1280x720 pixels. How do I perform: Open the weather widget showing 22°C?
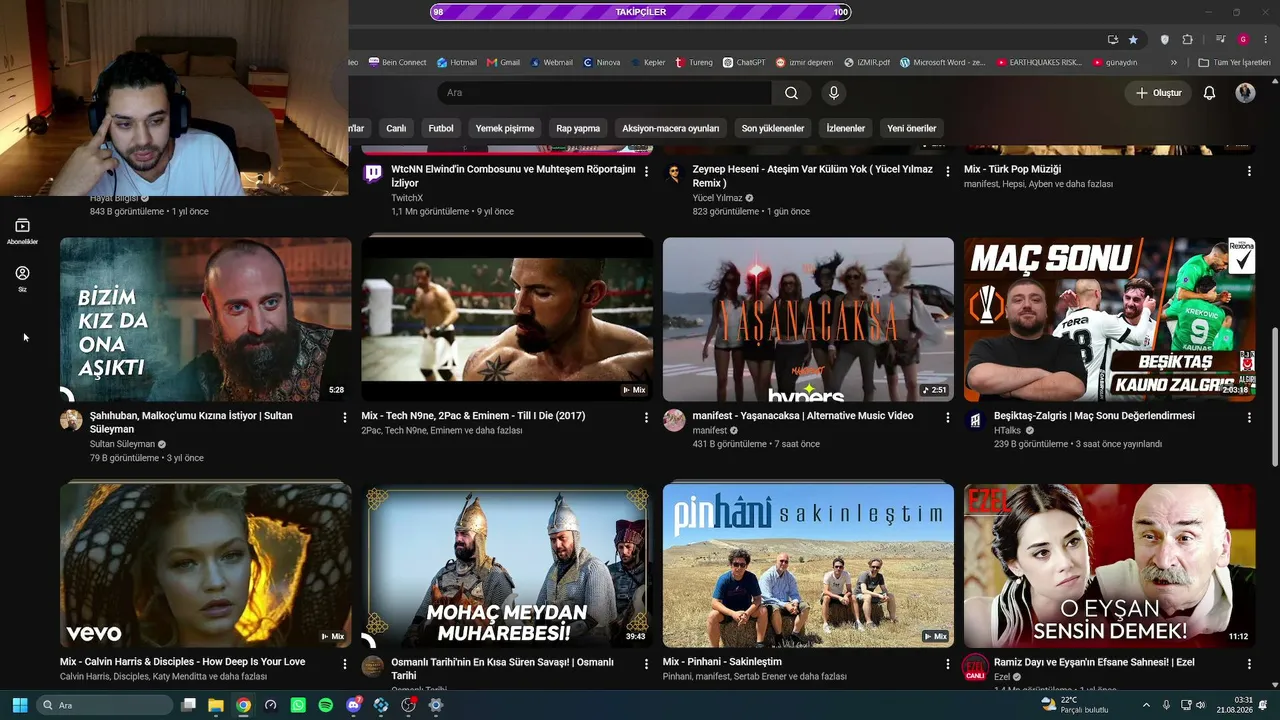(x=1073, y=705)
